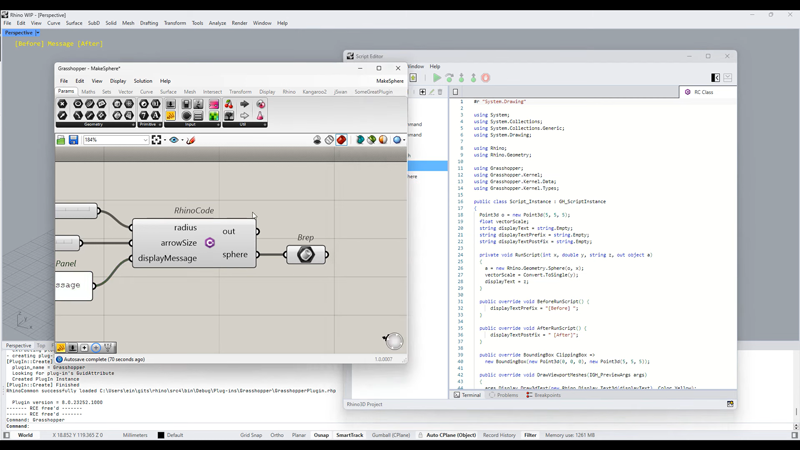The image size is (800, 450).
Task: Click the eye-shaped named views icon
Action: tap(174, 140)
